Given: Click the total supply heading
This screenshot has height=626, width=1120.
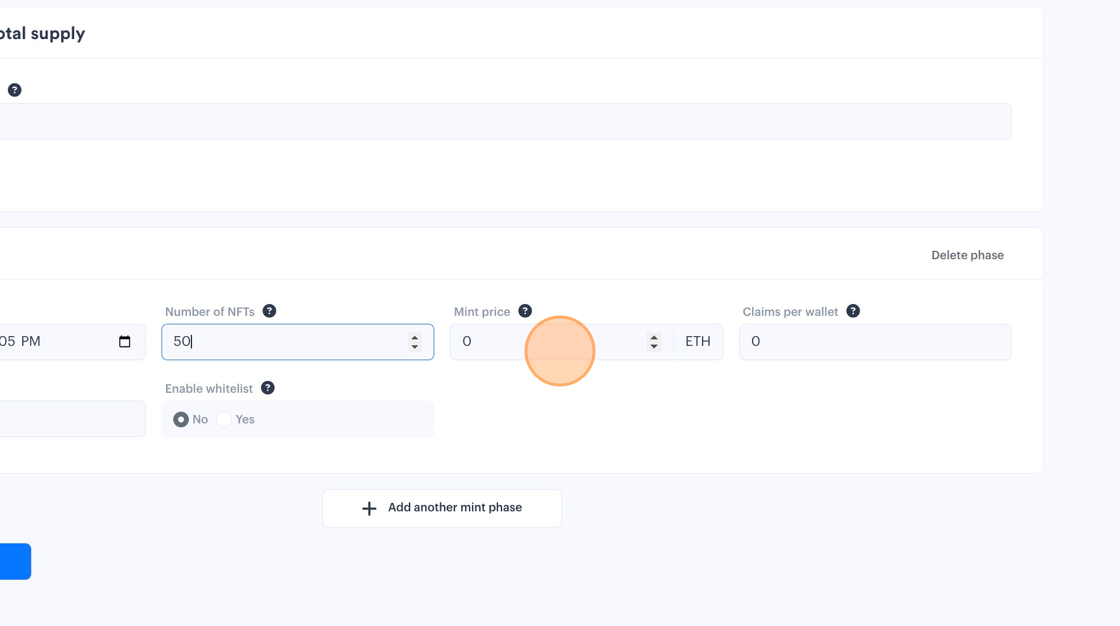Looking at the screenshot, I should 42,34.
